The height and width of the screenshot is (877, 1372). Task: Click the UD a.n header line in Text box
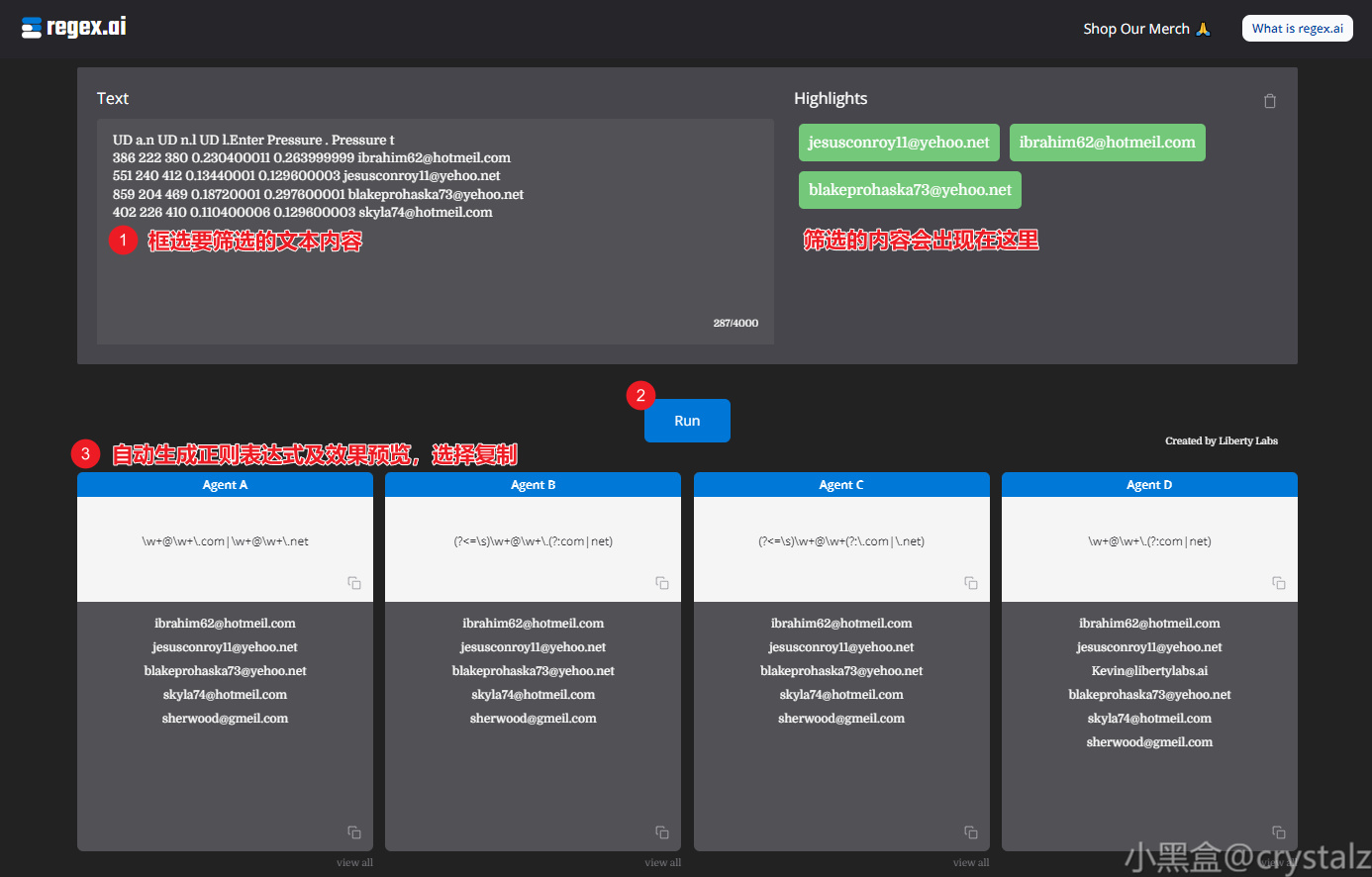click(253, 141)
